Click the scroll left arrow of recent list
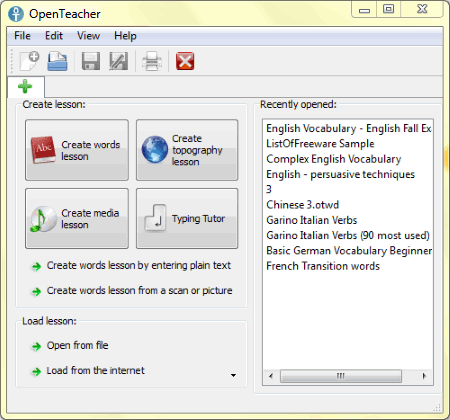This screenshot has height=420, width=450. 271,376
